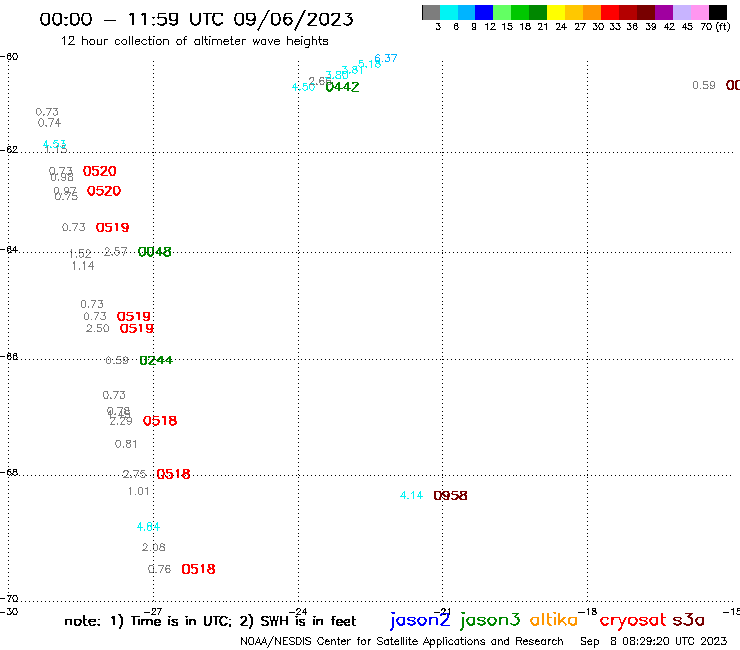The image size is (740, 650).
Task: Click the green 0048 pass time
Action: pos(154,252)
